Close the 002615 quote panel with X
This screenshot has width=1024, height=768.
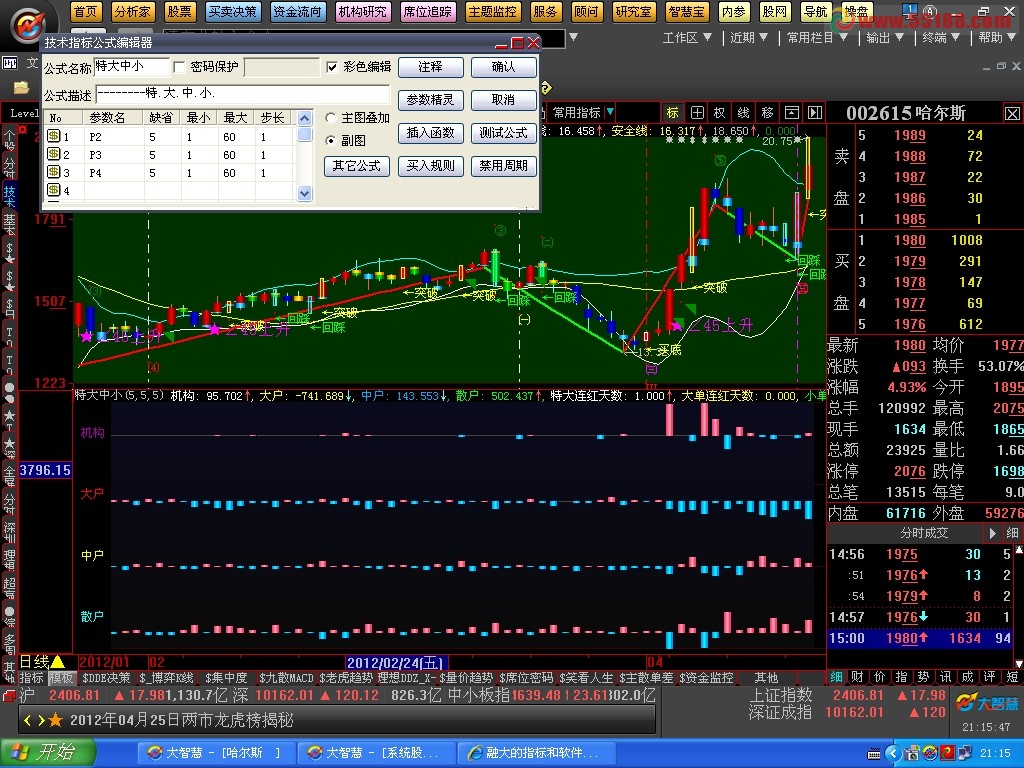[x=1012, y=114]
